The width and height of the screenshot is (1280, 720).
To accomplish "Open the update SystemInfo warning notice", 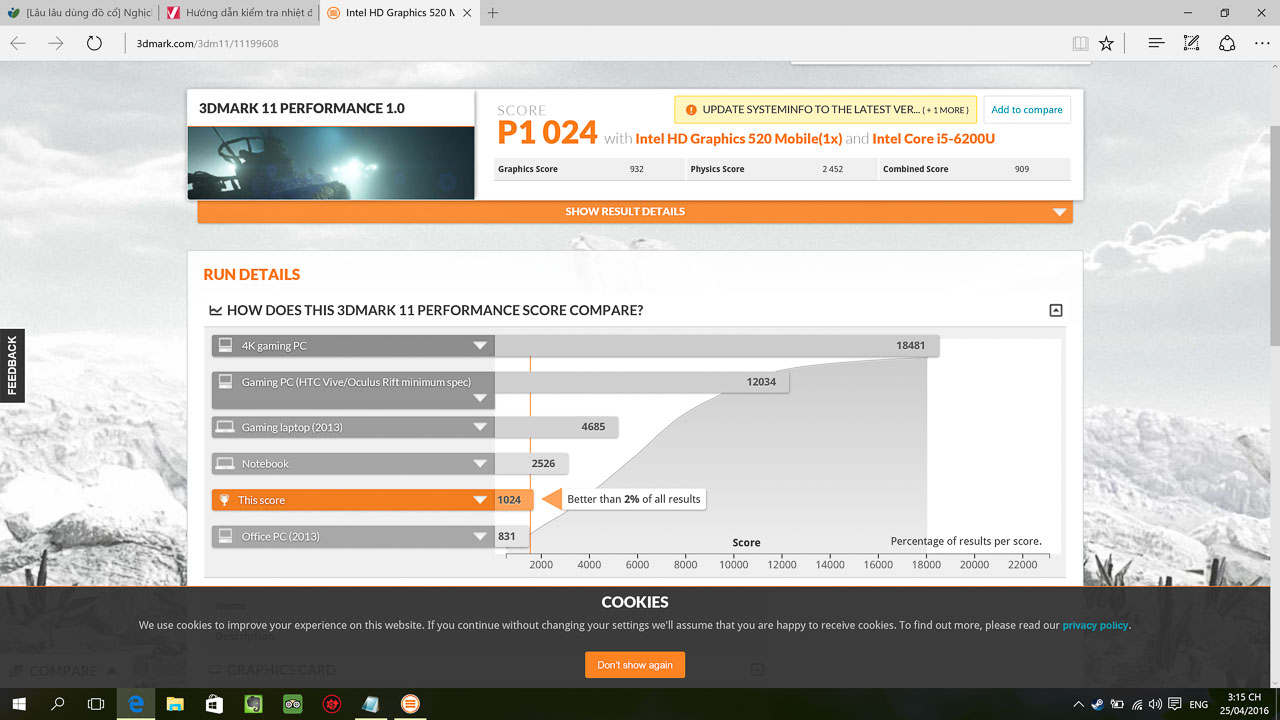I will coord(825,110).
